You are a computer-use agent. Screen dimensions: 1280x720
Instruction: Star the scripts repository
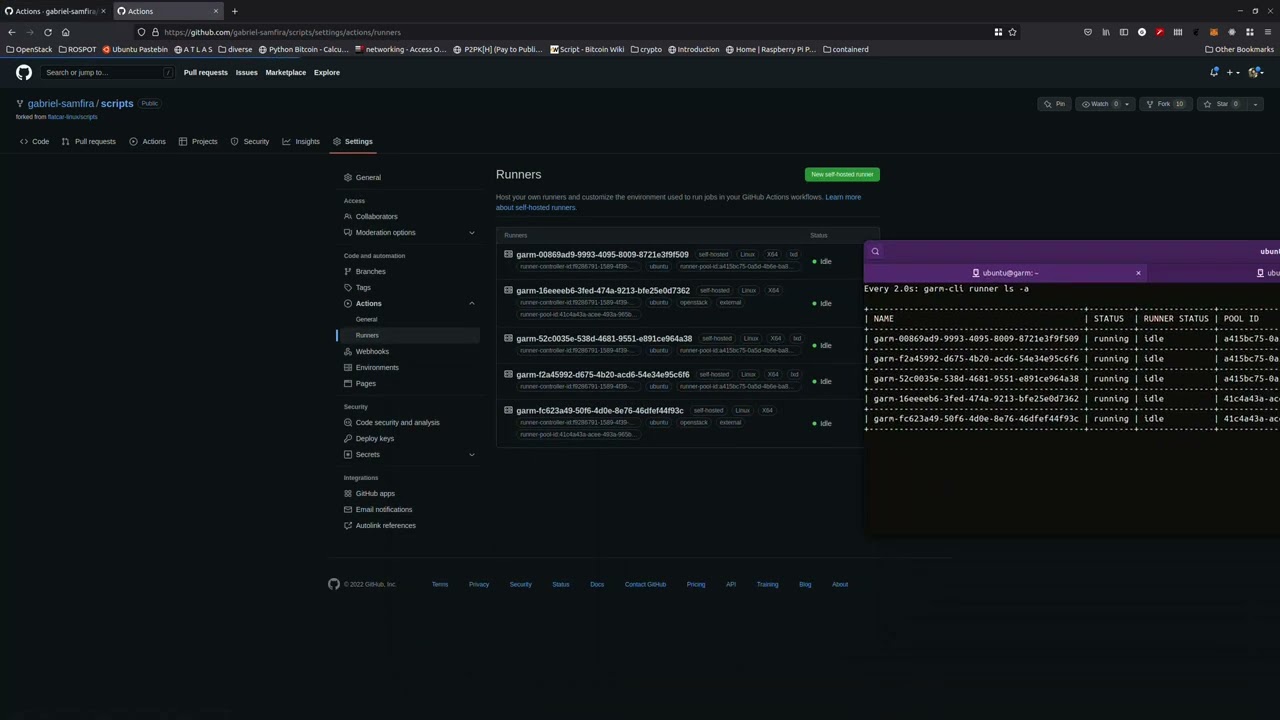[x=1222, y=104]
